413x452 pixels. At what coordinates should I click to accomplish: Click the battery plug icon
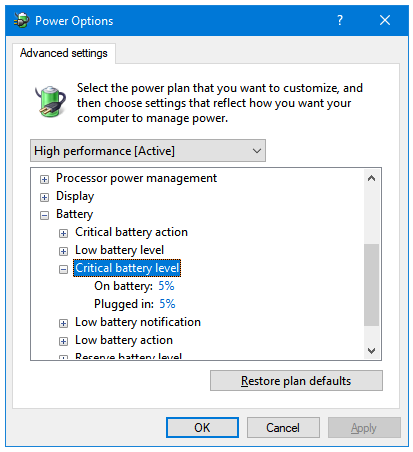pyautogui.click(x=51, y=101)
